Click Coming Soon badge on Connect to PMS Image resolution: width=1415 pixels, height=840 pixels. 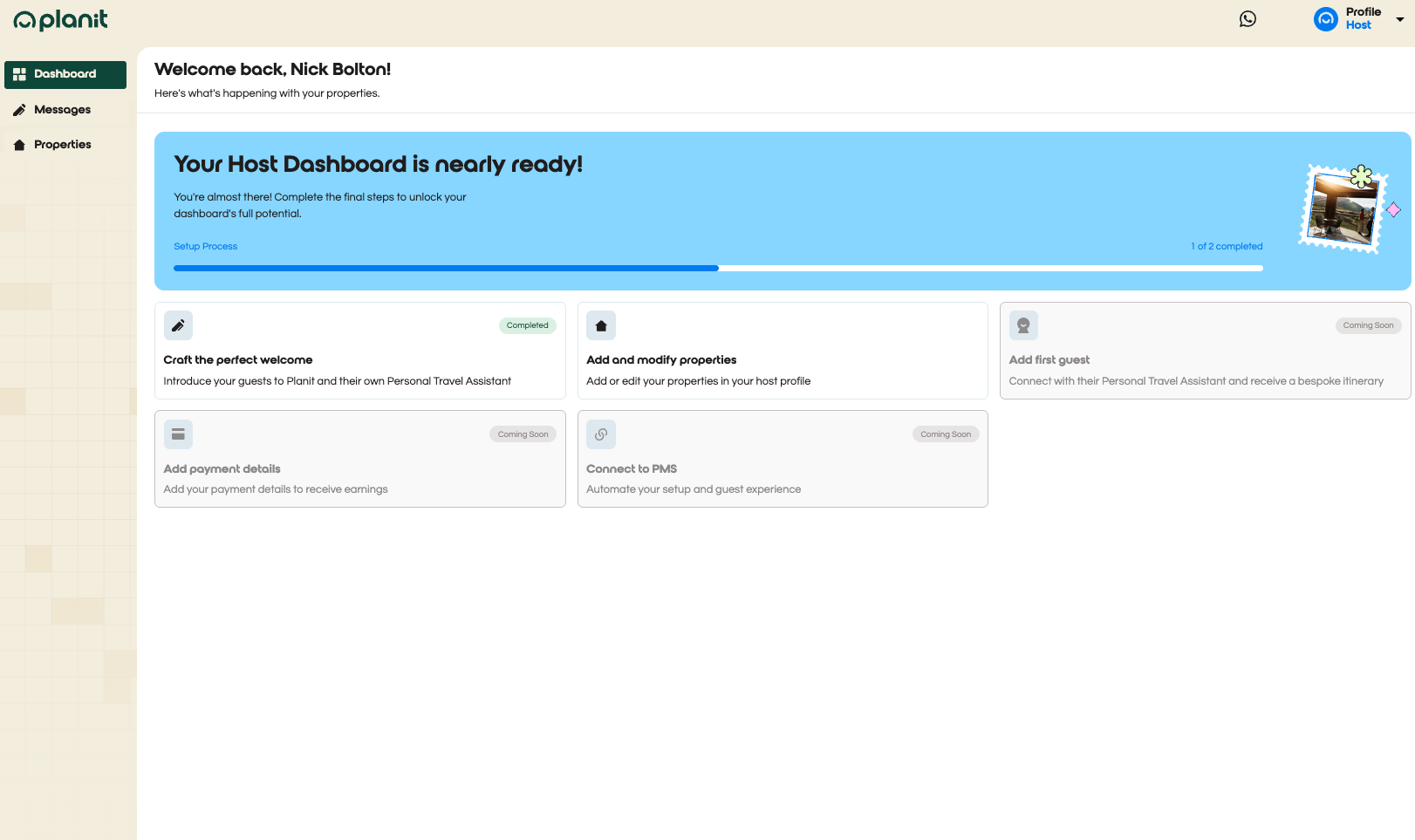[x=945, y=434]
